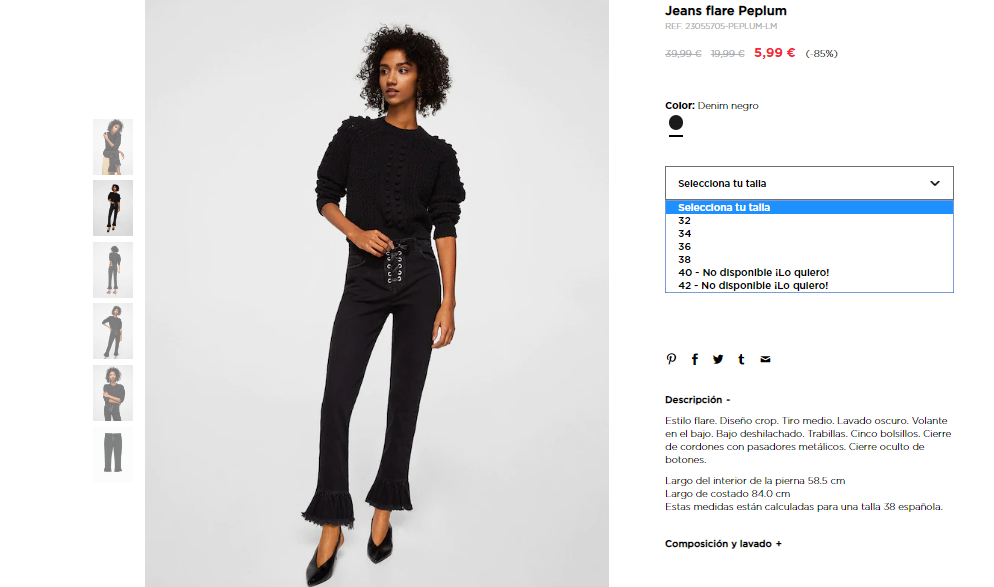Image resolution: width=994 pixels, height=587 pixels.
Task: Choose size 32 from the list
Action: coord(809,221)
